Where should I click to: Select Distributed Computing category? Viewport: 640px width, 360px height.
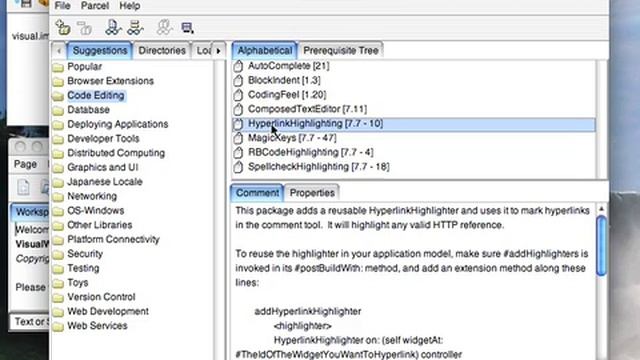(116, 153)
